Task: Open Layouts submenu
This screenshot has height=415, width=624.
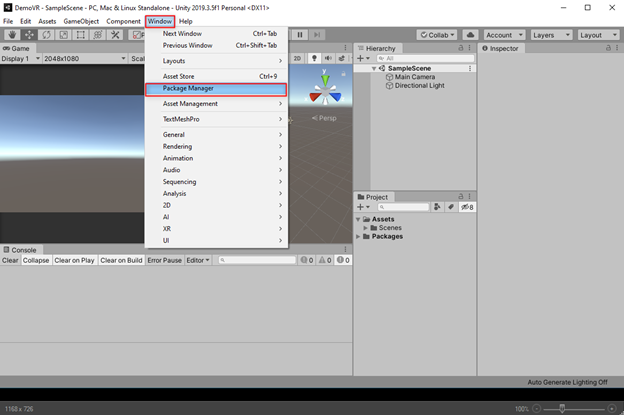Action: (x=216, y=61)
